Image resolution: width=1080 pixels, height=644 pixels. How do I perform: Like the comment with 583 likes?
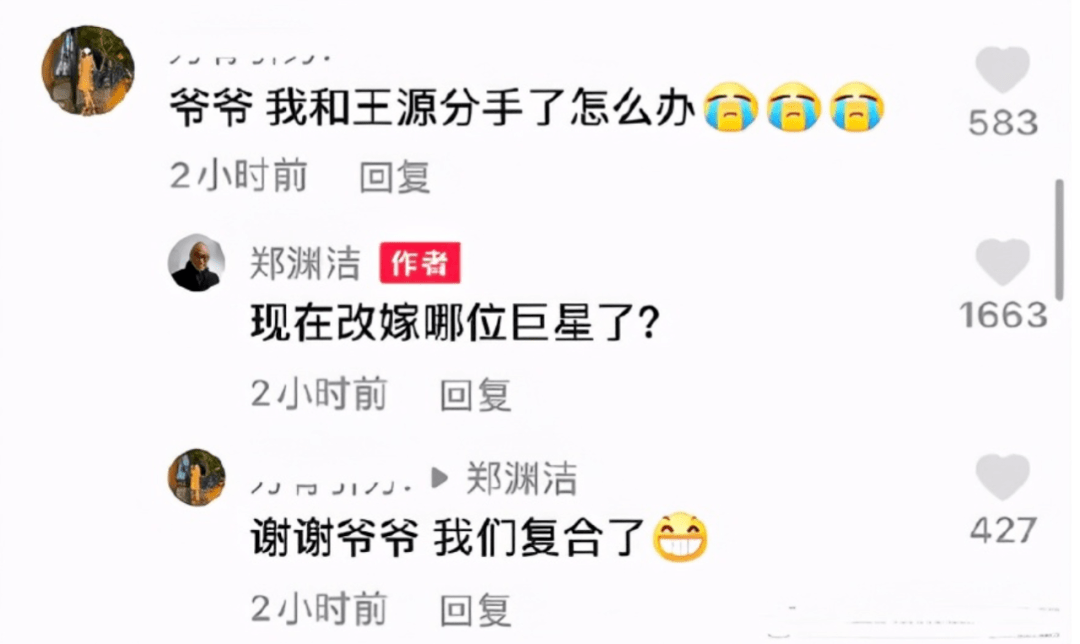1002,70
